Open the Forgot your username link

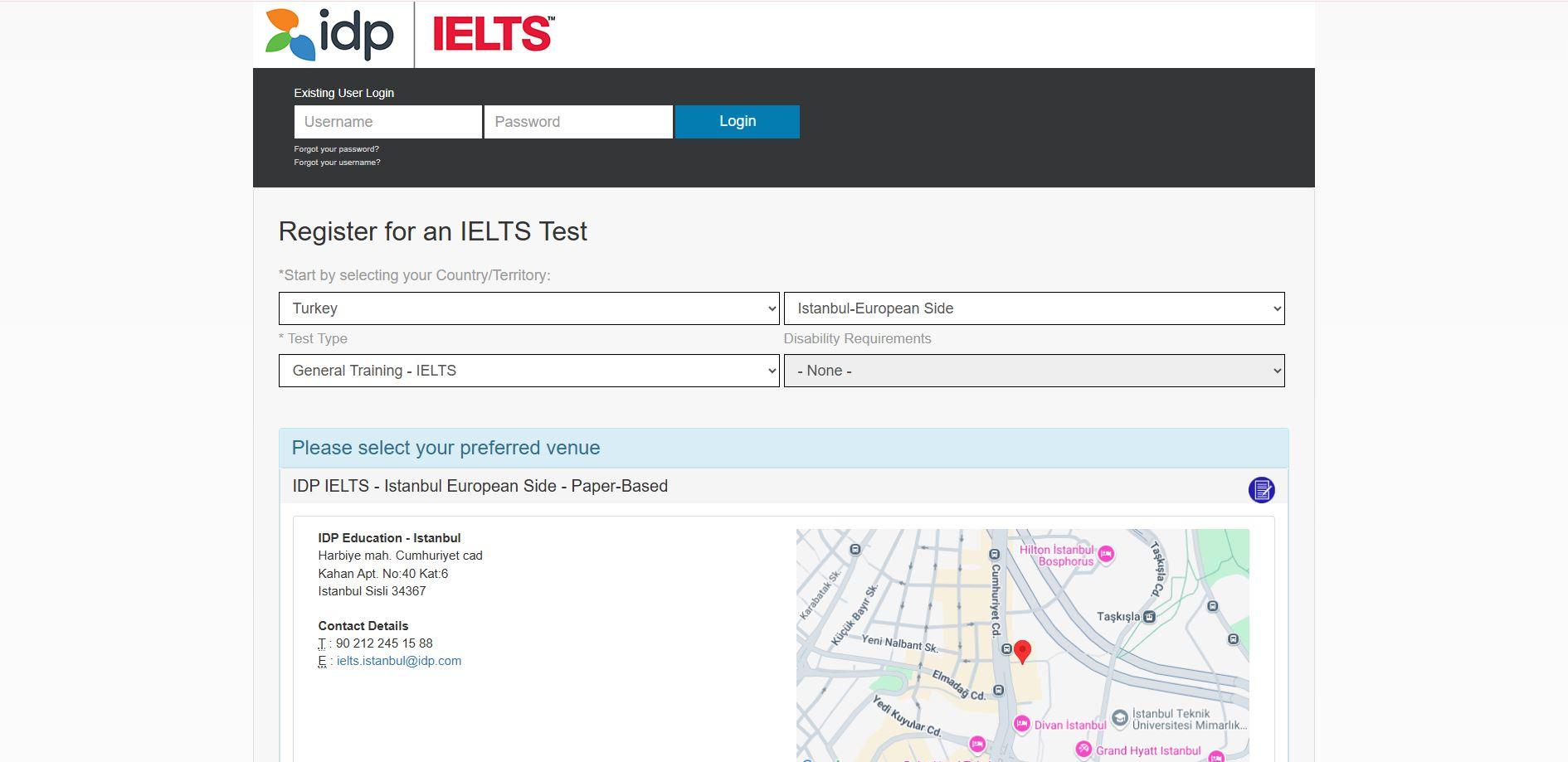337,163
